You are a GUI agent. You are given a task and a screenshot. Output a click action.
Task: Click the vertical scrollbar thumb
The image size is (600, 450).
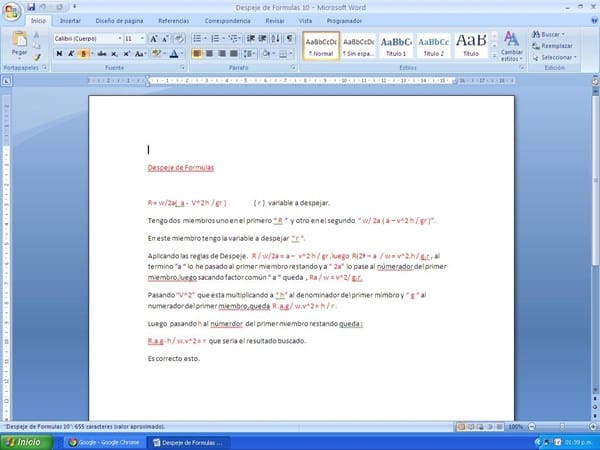point(595,180)
